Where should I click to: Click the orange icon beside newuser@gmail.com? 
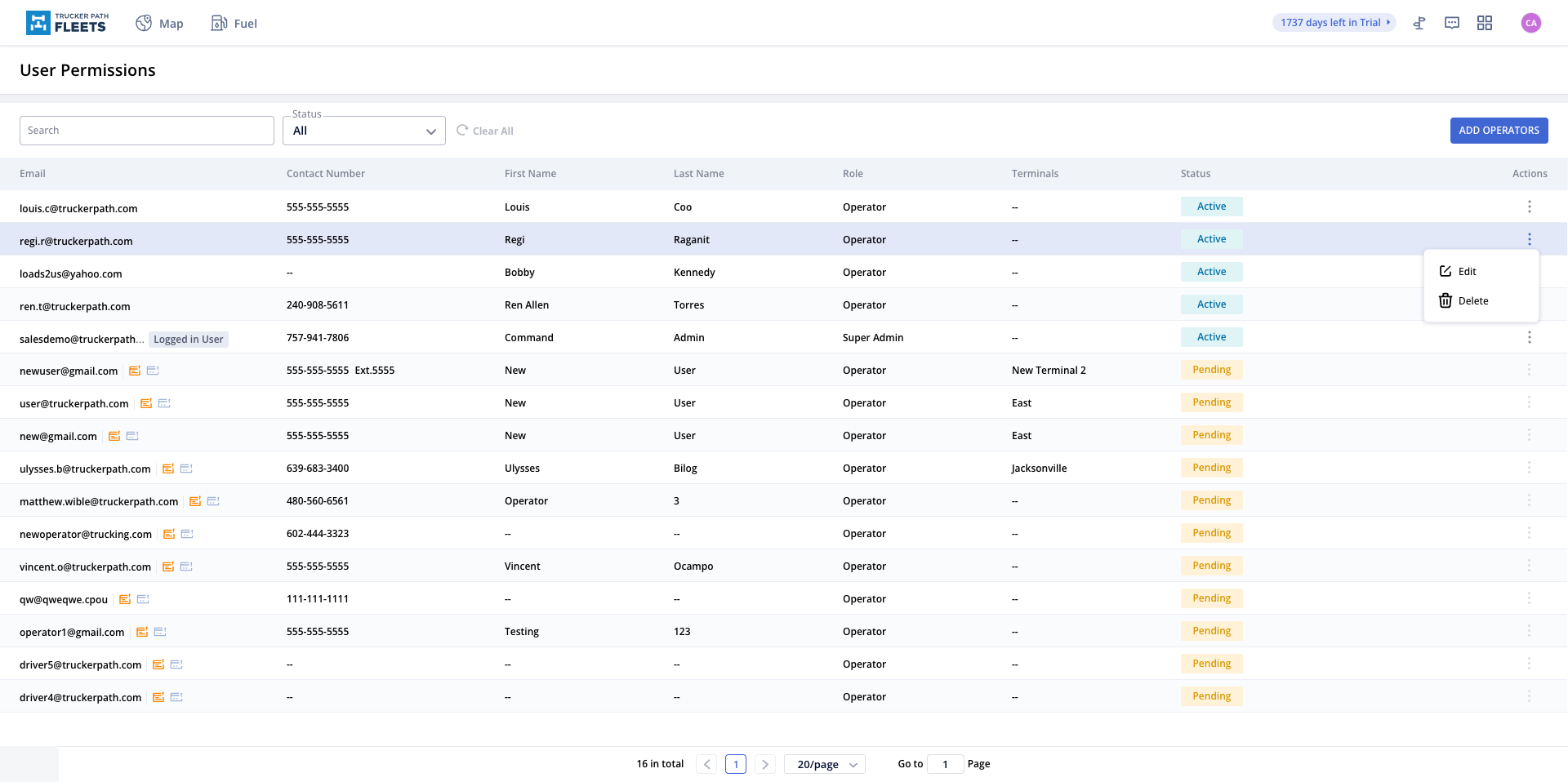point(135,371)
